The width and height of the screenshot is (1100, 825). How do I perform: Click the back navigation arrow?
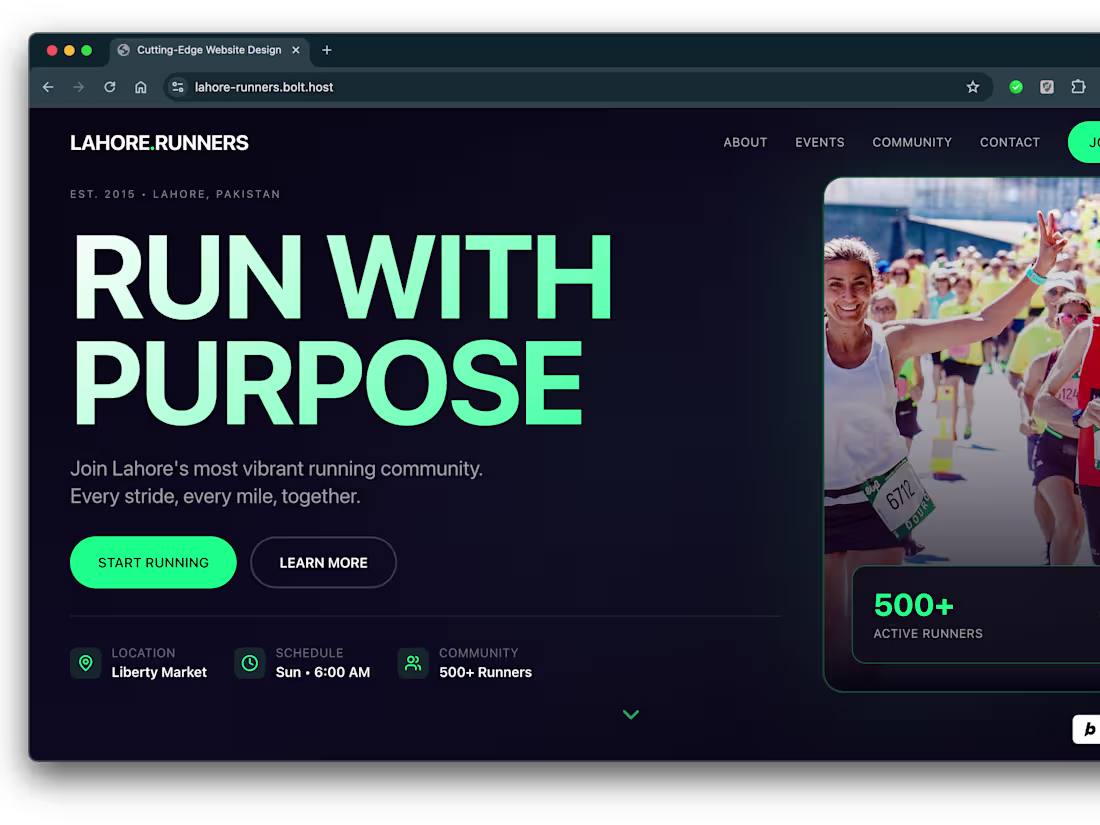tap(48, 87)
